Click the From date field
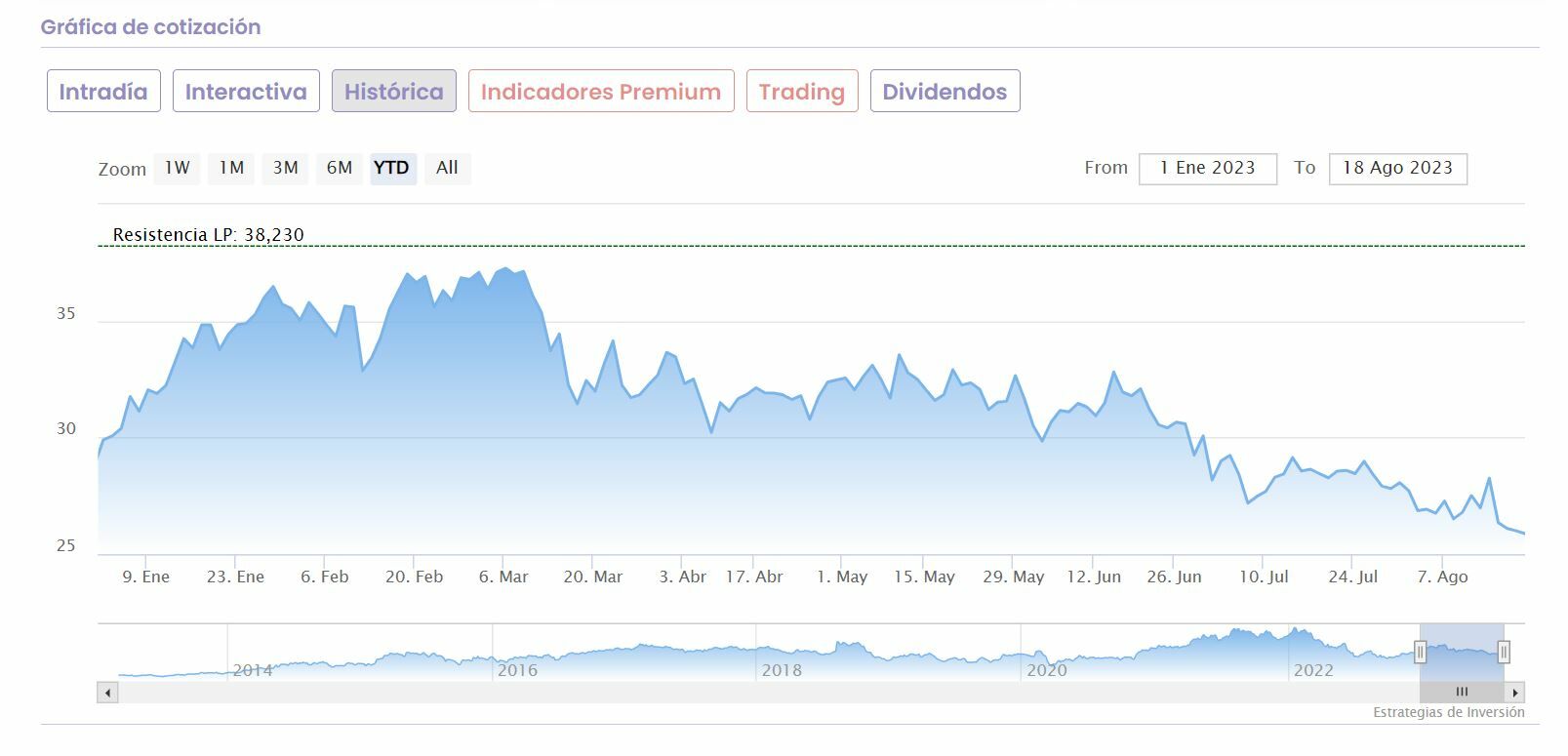 click(1207, 168)
